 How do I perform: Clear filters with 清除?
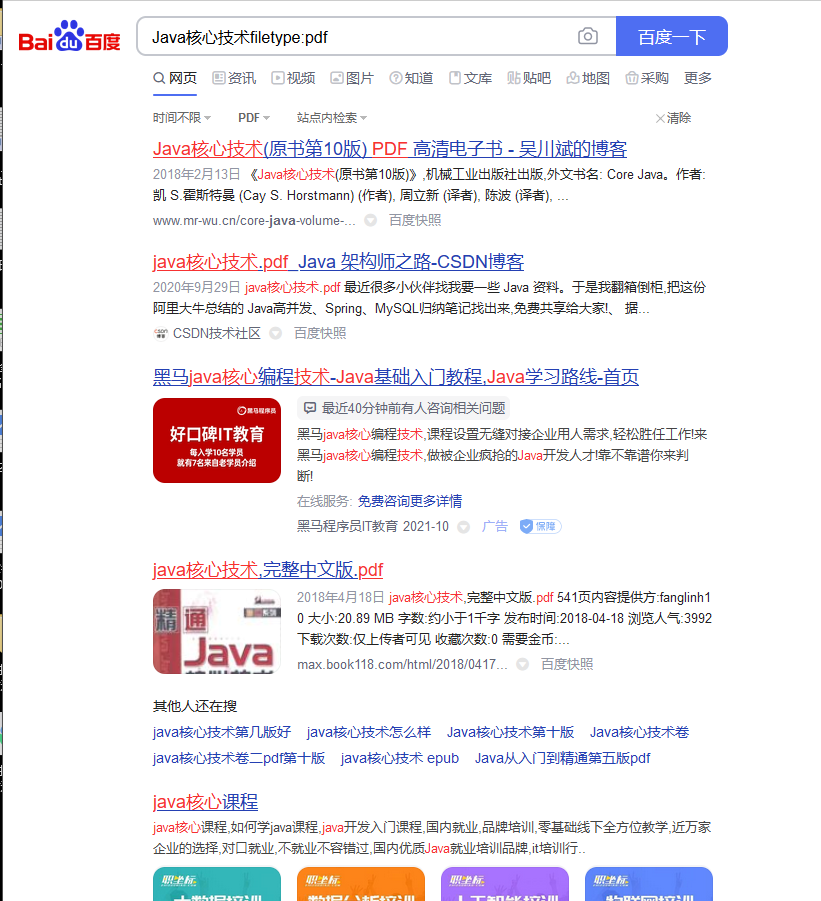673,118
